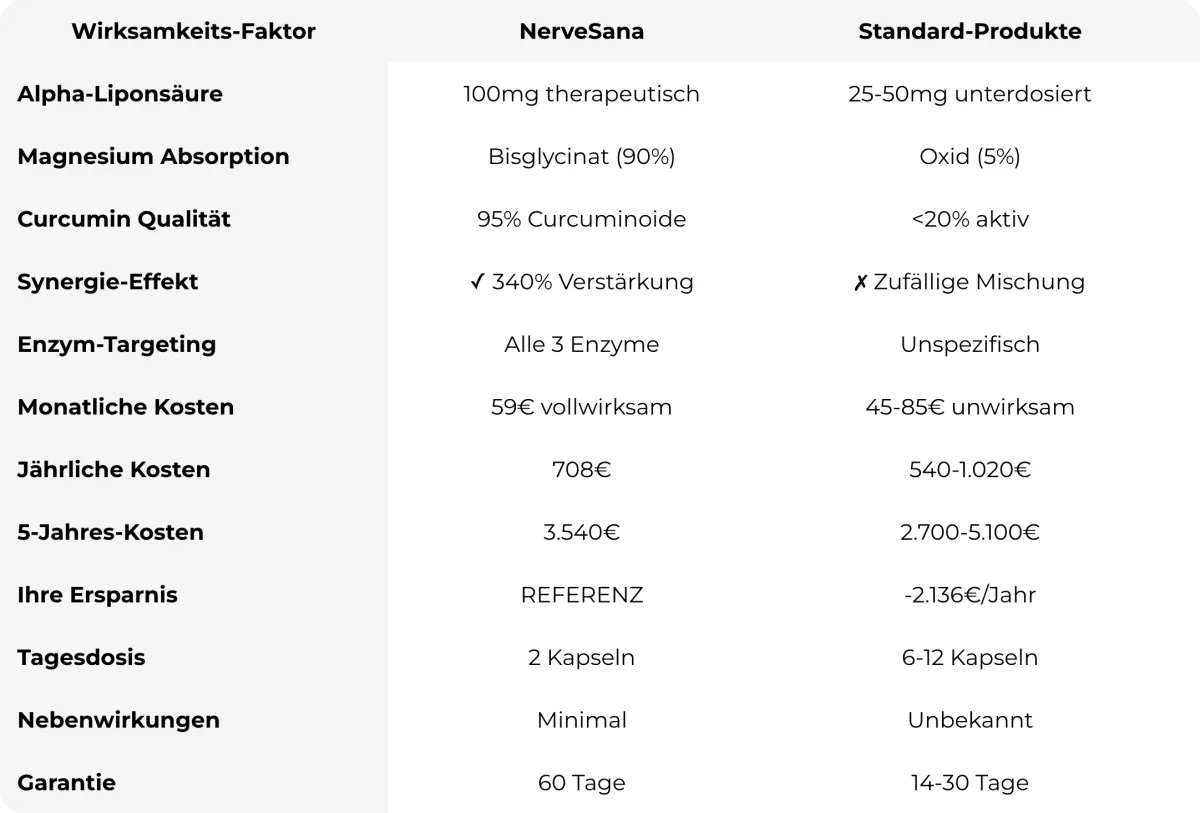Image resolution: width=1200 pixels, height=813 pixels.
Task: Click the 14-30 Tage cell
Action: pyautogui.click(x=970, y=783)
